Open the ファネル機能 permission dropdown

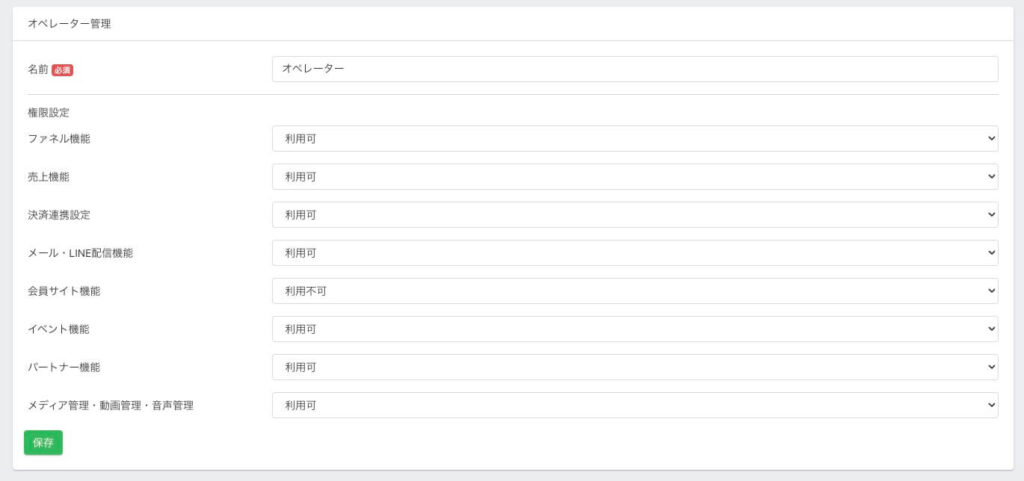pos(635,138)
